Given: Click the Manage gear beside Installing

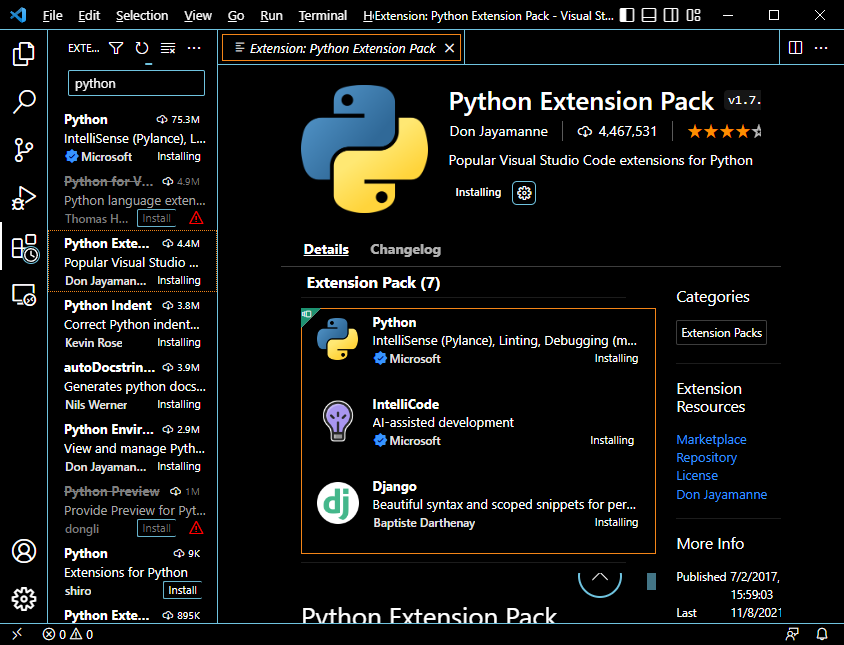Looking at the screenshot, I should 524,193.
